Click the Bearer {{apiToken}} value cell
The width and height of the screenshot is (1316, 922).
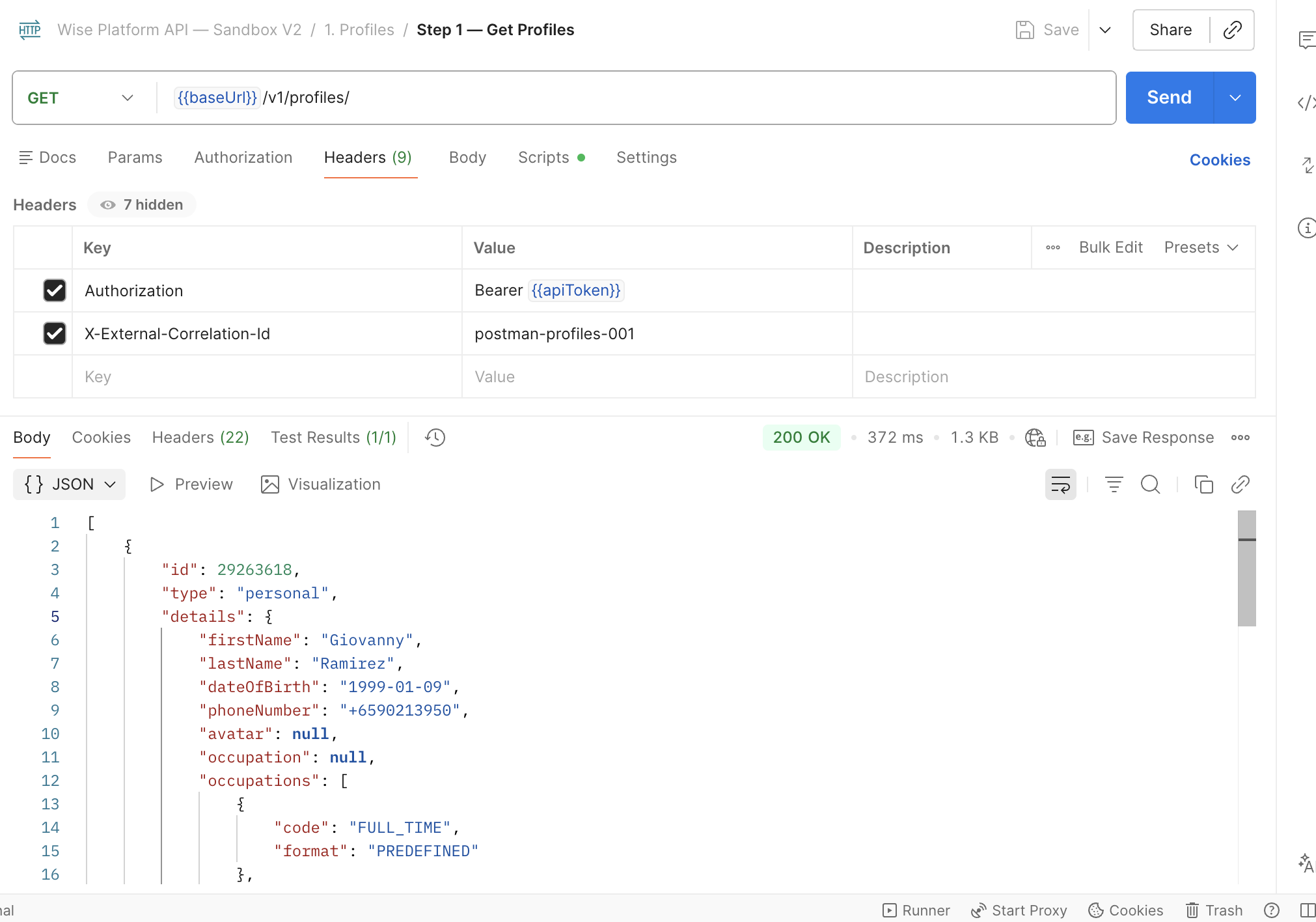657,290
